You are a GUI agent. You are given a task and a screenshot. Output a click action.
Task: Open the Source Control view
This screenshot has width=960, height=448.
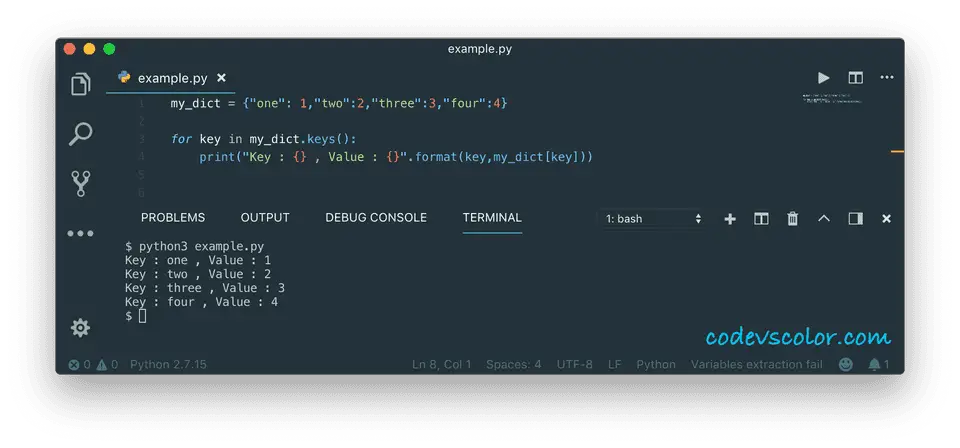coord(81,184)
